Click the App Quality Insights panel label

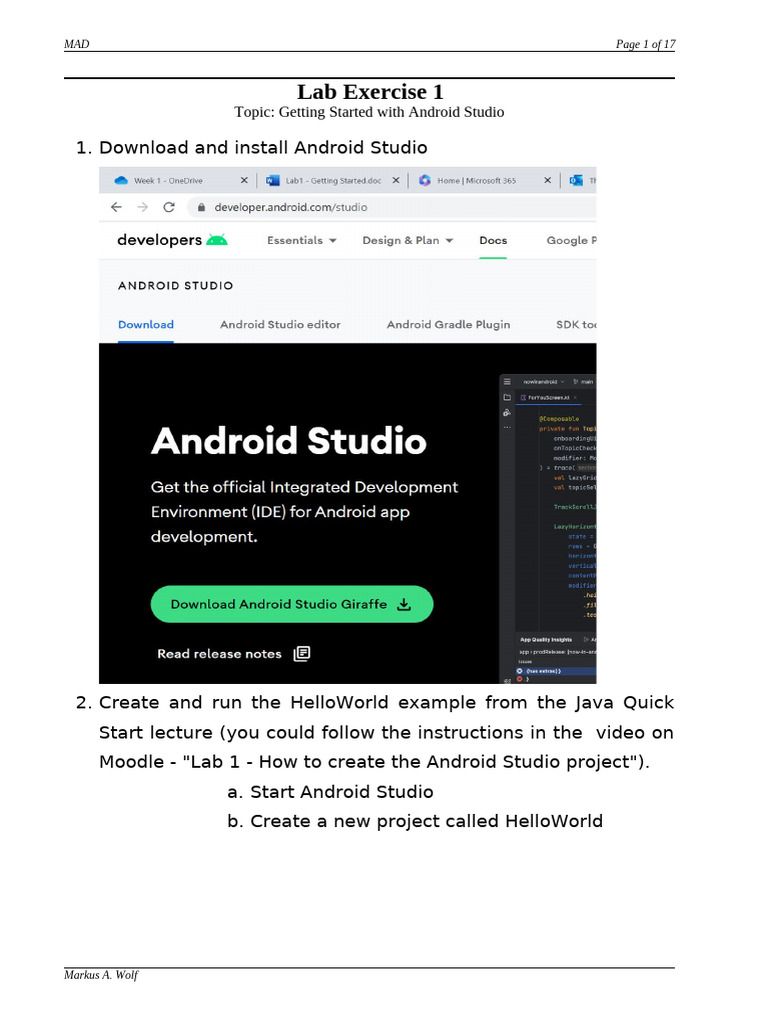[546, 639]
